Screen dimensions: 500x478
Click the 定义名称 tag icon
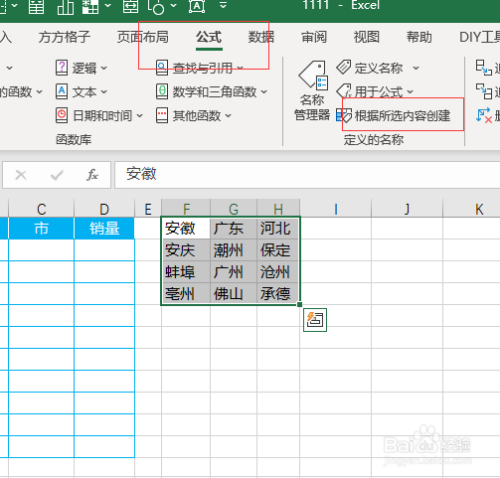(x=343, y=67)
